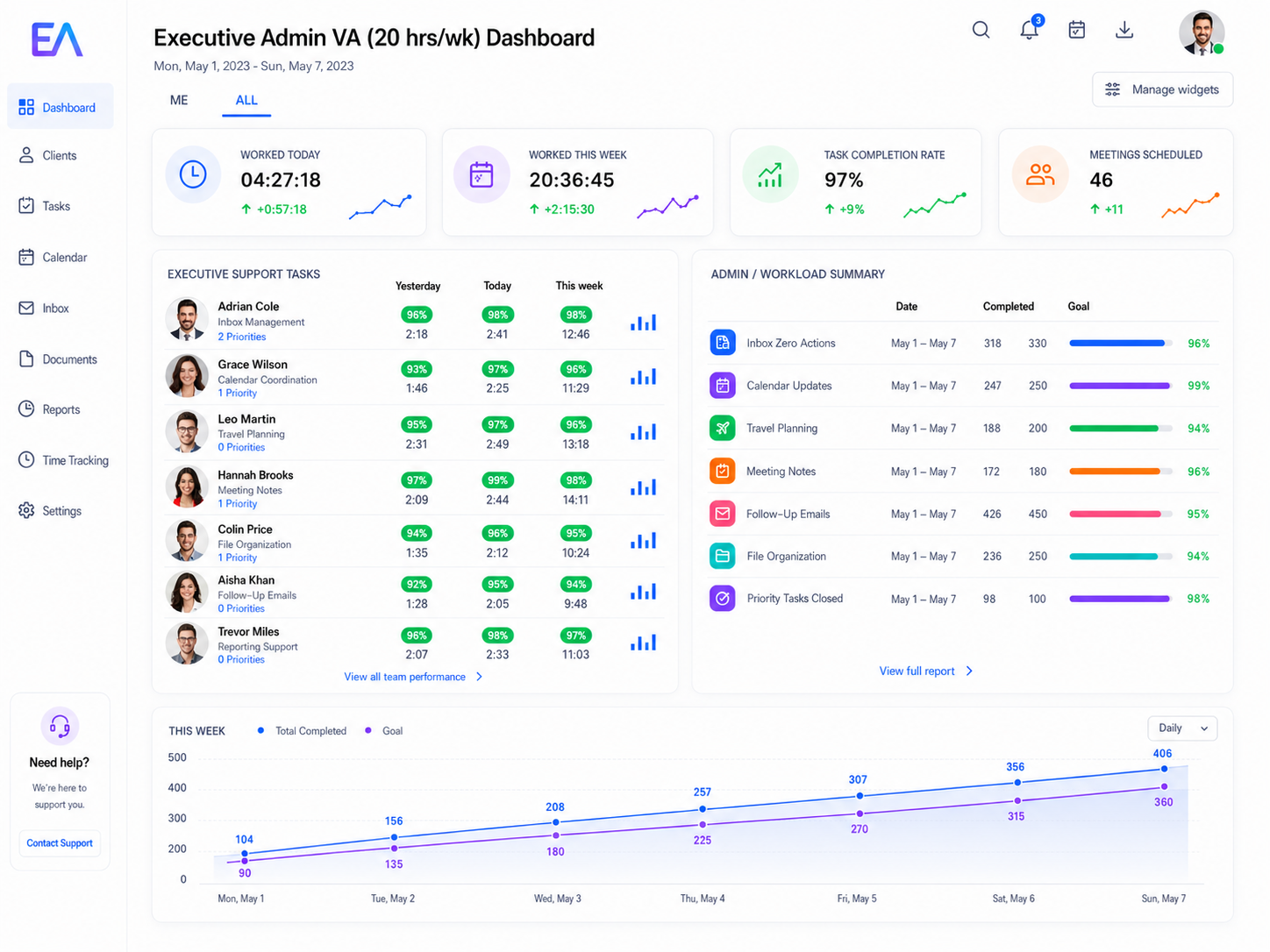Click chevron beside View all team performance
Viewport: 1270px width, 952px height.
[x=479, y=677]
